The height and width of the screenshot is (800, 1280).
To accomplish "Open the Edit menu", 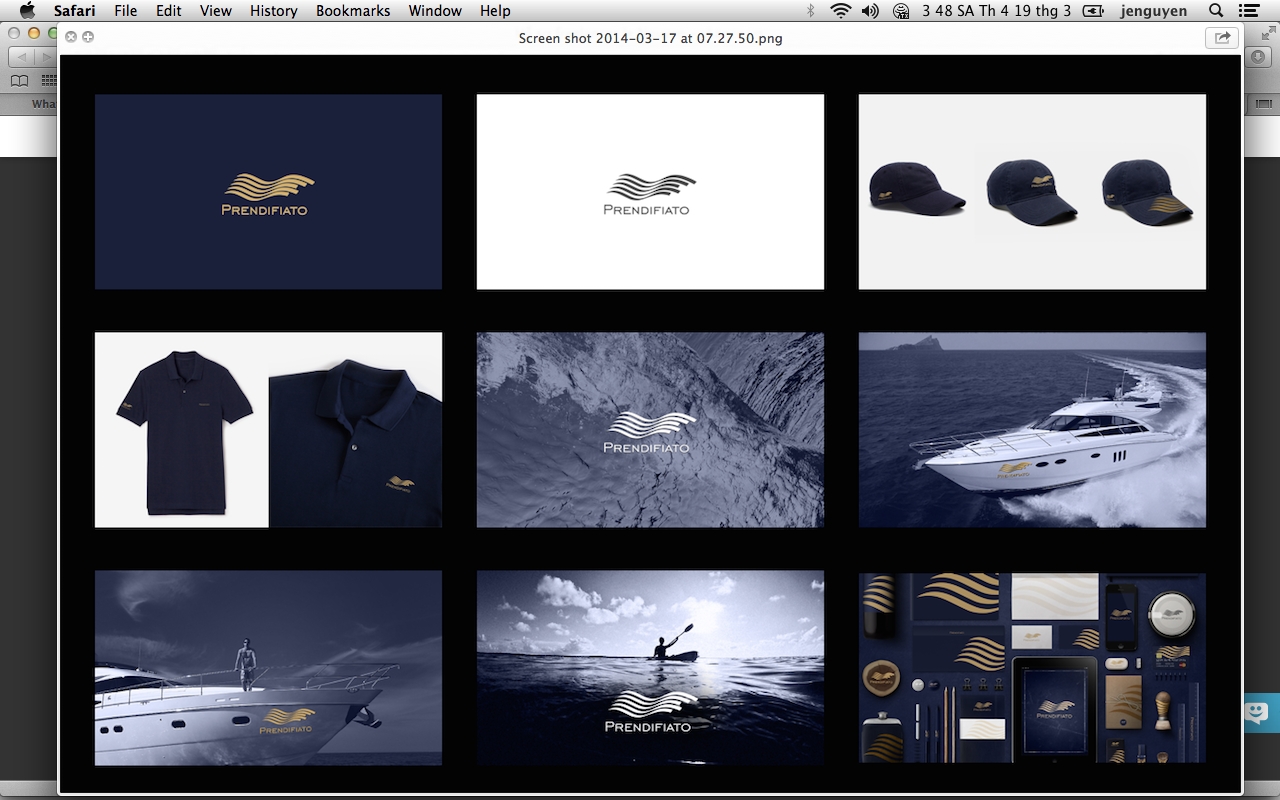I will (169, 11).
